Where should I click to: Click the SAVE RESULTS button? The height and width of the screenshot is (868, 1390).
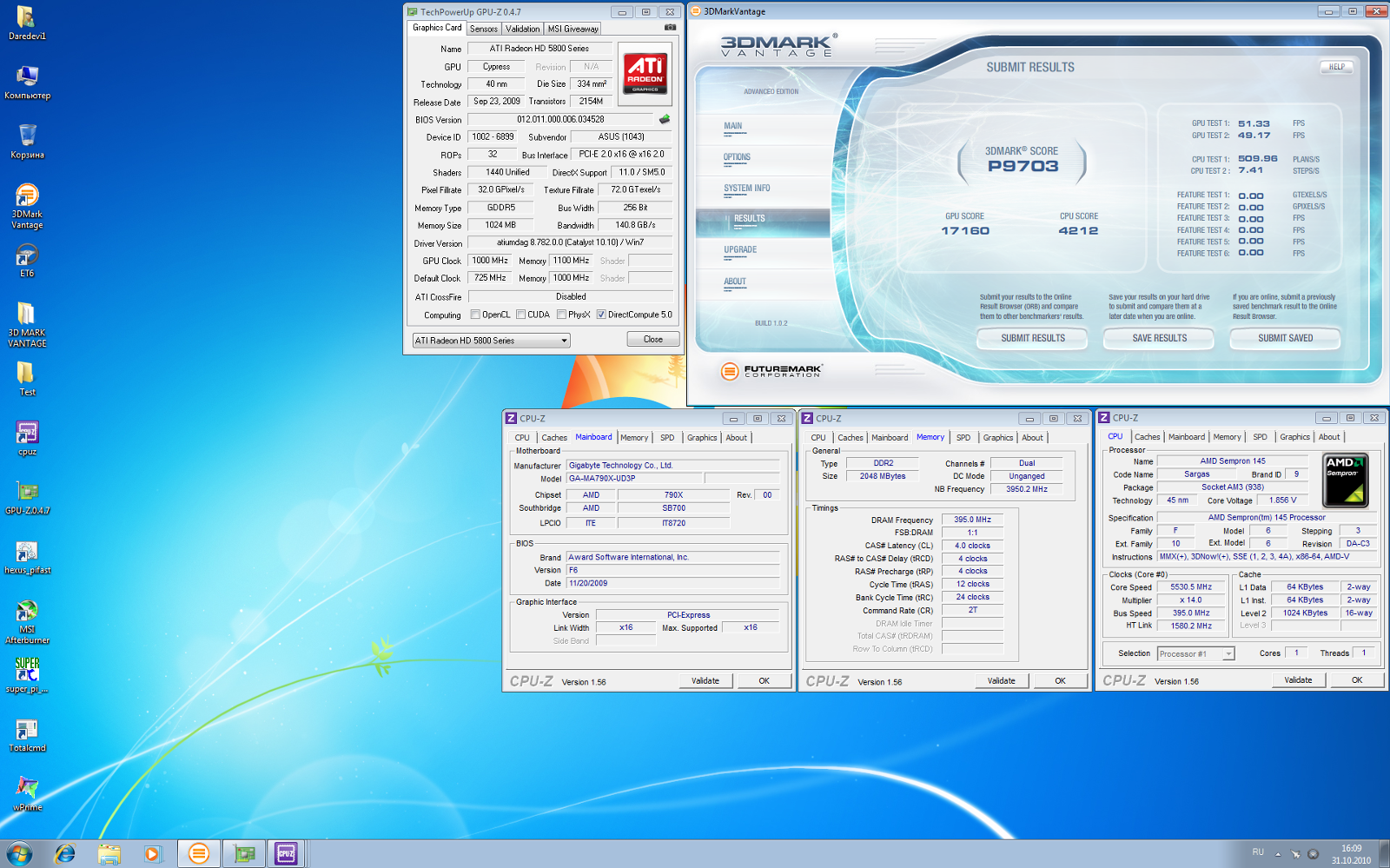click(1159, 338)
